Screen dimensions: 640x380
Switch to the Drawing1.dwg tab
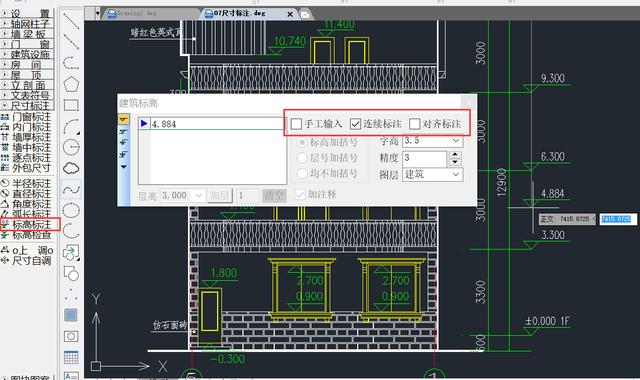(136, 13)
